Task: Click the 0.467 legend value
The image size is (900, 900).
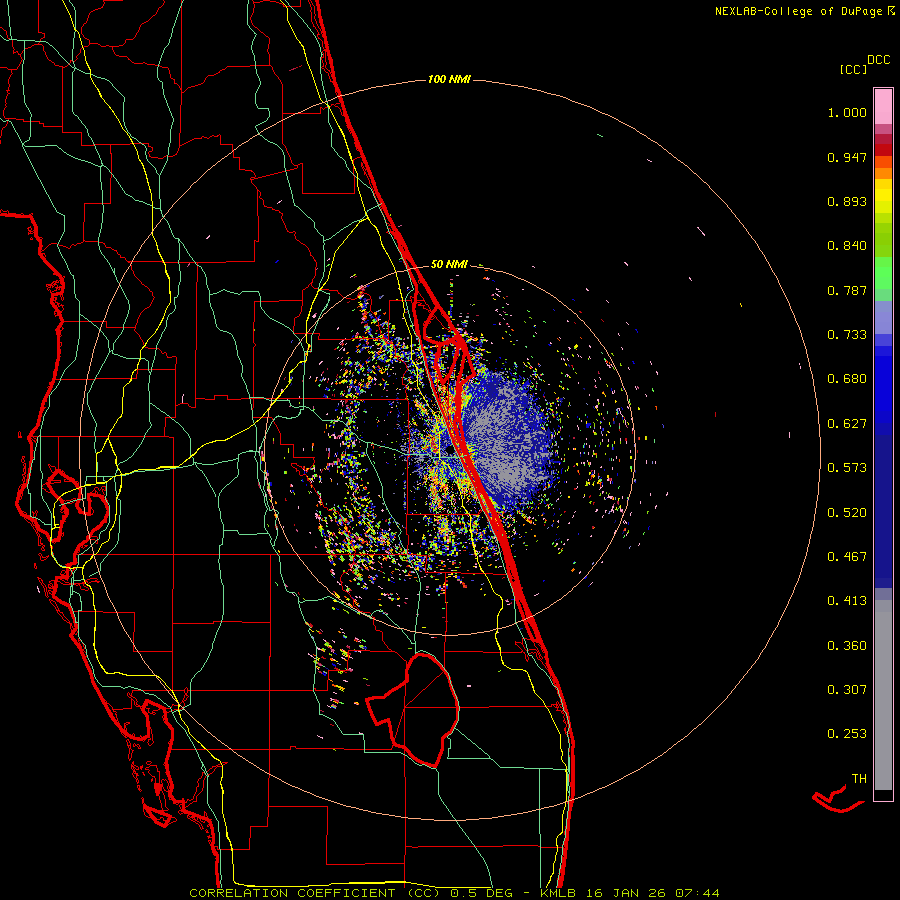Action: click(847, 557)
